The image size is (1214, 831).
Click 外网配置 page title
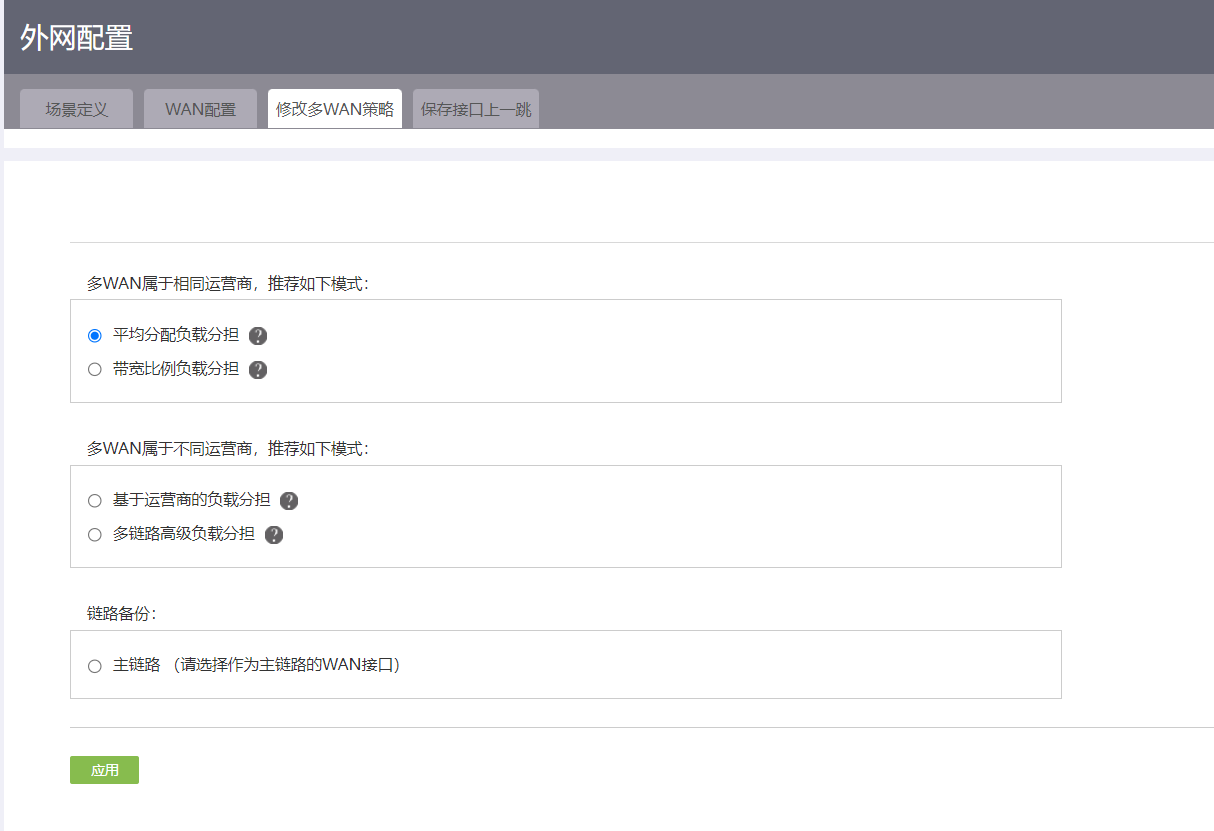tap(76, 38)
